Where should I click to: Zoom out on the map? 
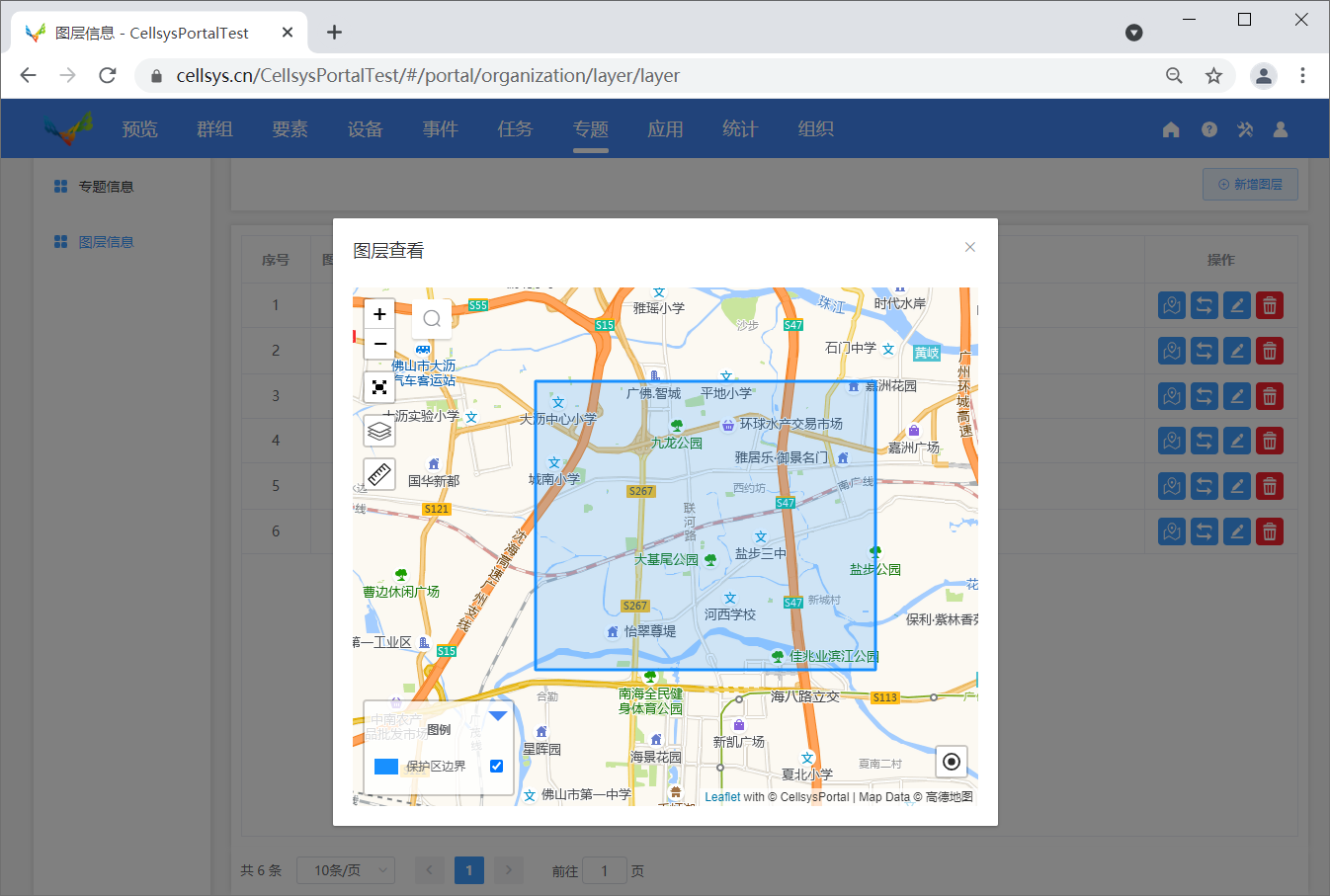pos(379,344)
